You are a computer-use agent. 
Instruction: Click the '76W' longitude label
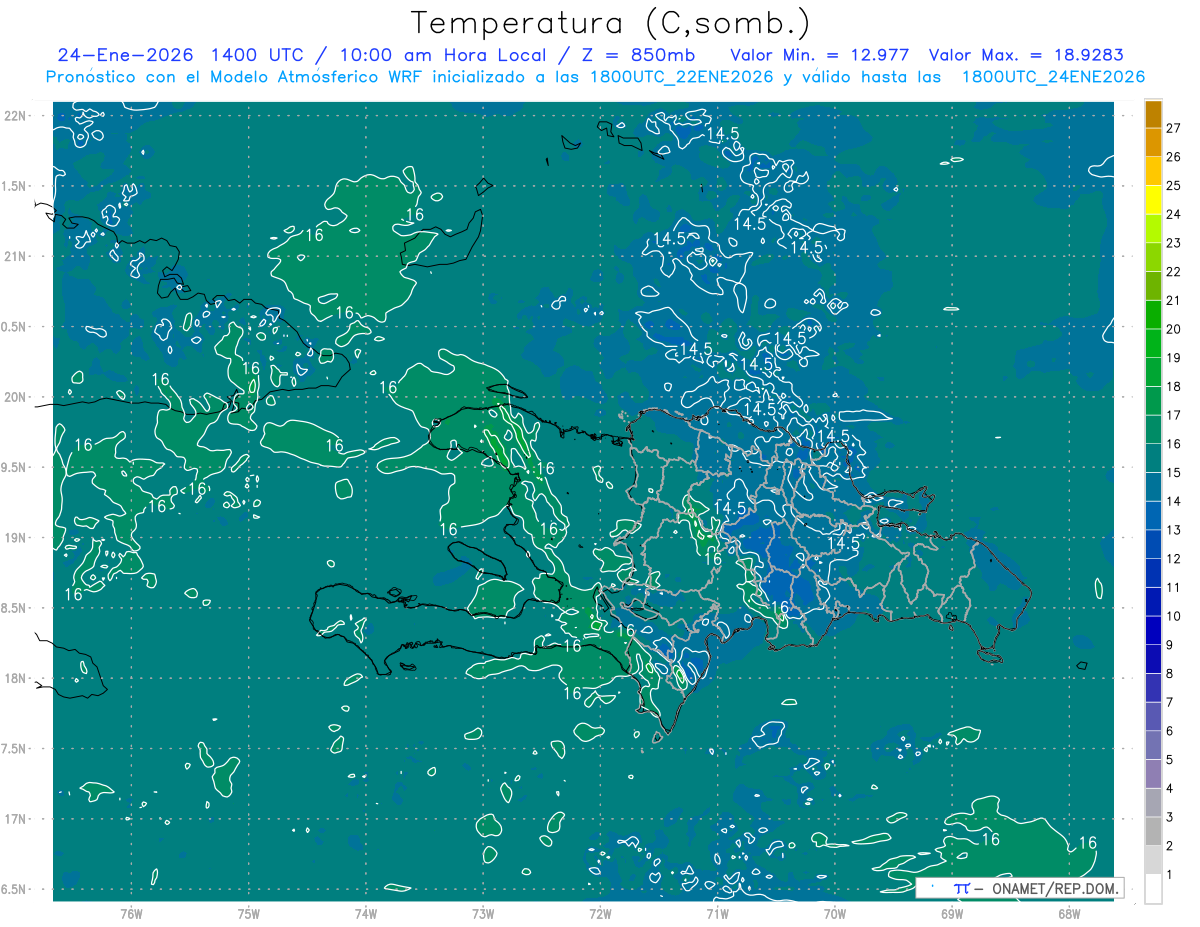[131, 914]
